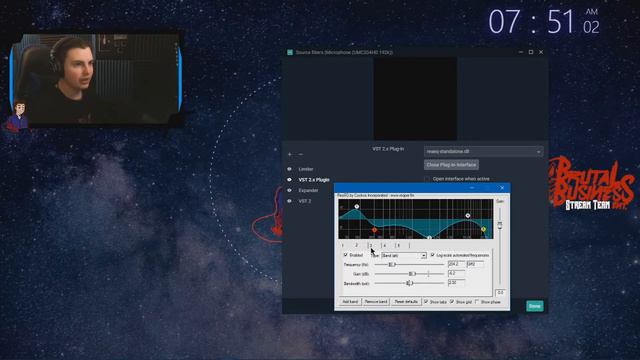Select the white band 4 point on the EQ graph
The image size is (640, 360).
point(468,215)
